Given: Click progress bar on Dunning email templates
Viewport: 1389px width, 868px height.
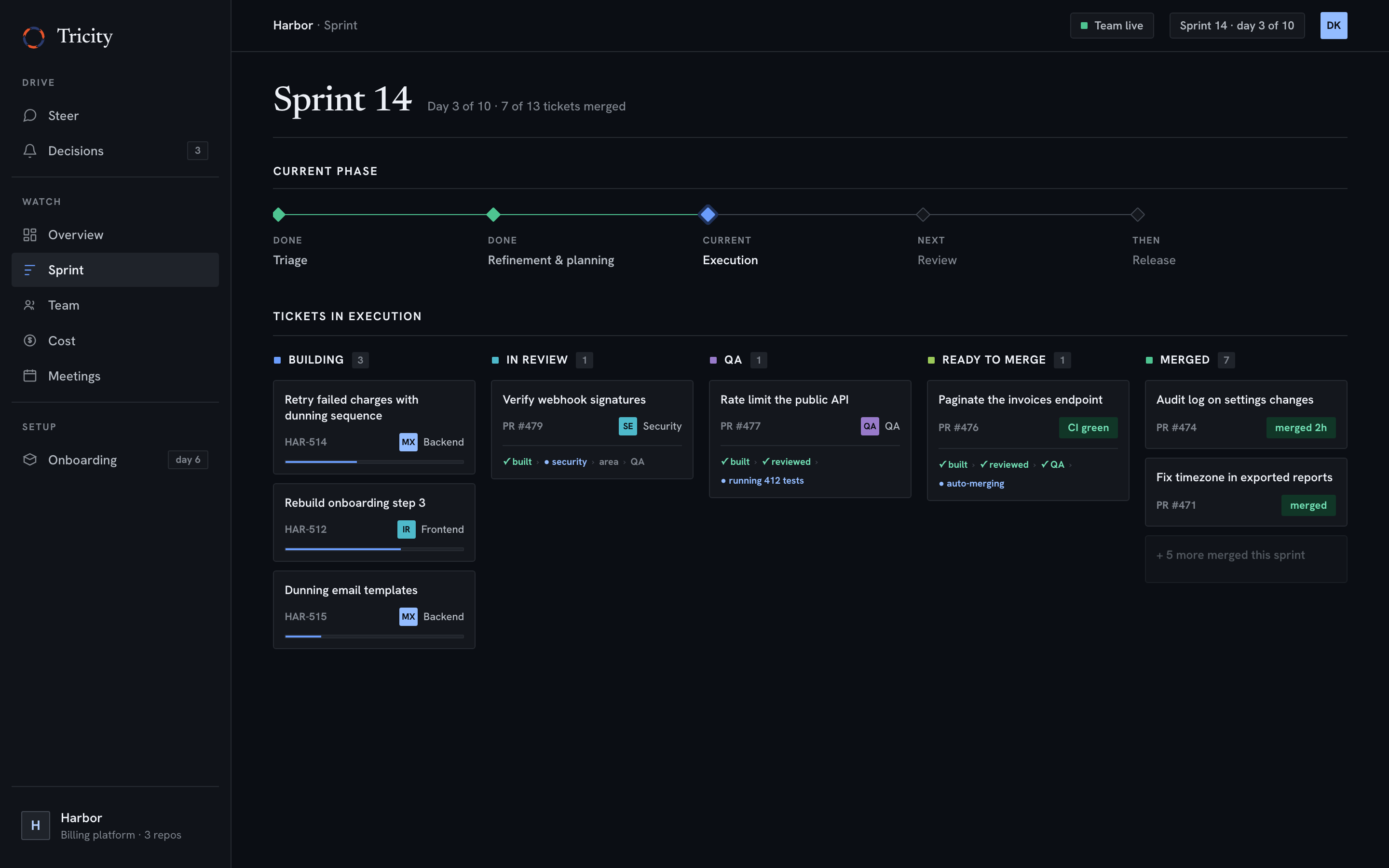Looking at the screenshot, I should click(x=374, y=637).
